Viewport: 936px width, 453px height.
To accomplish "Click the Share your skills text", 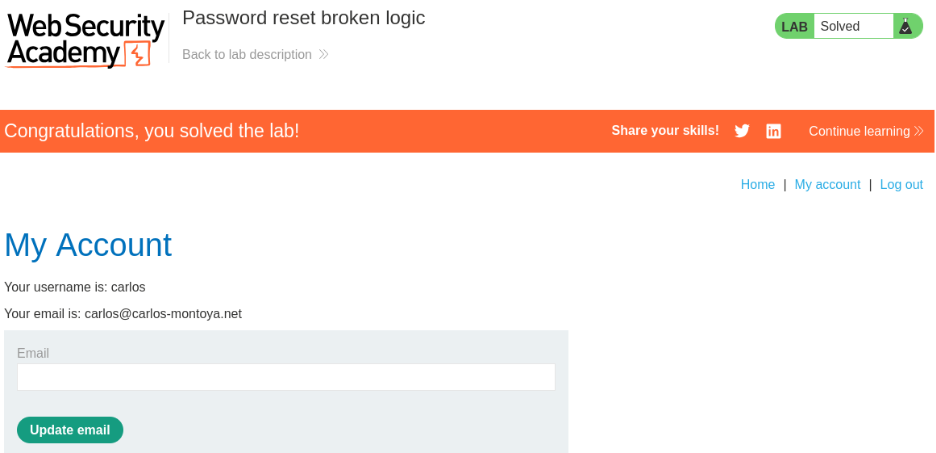I will [665, 131].
